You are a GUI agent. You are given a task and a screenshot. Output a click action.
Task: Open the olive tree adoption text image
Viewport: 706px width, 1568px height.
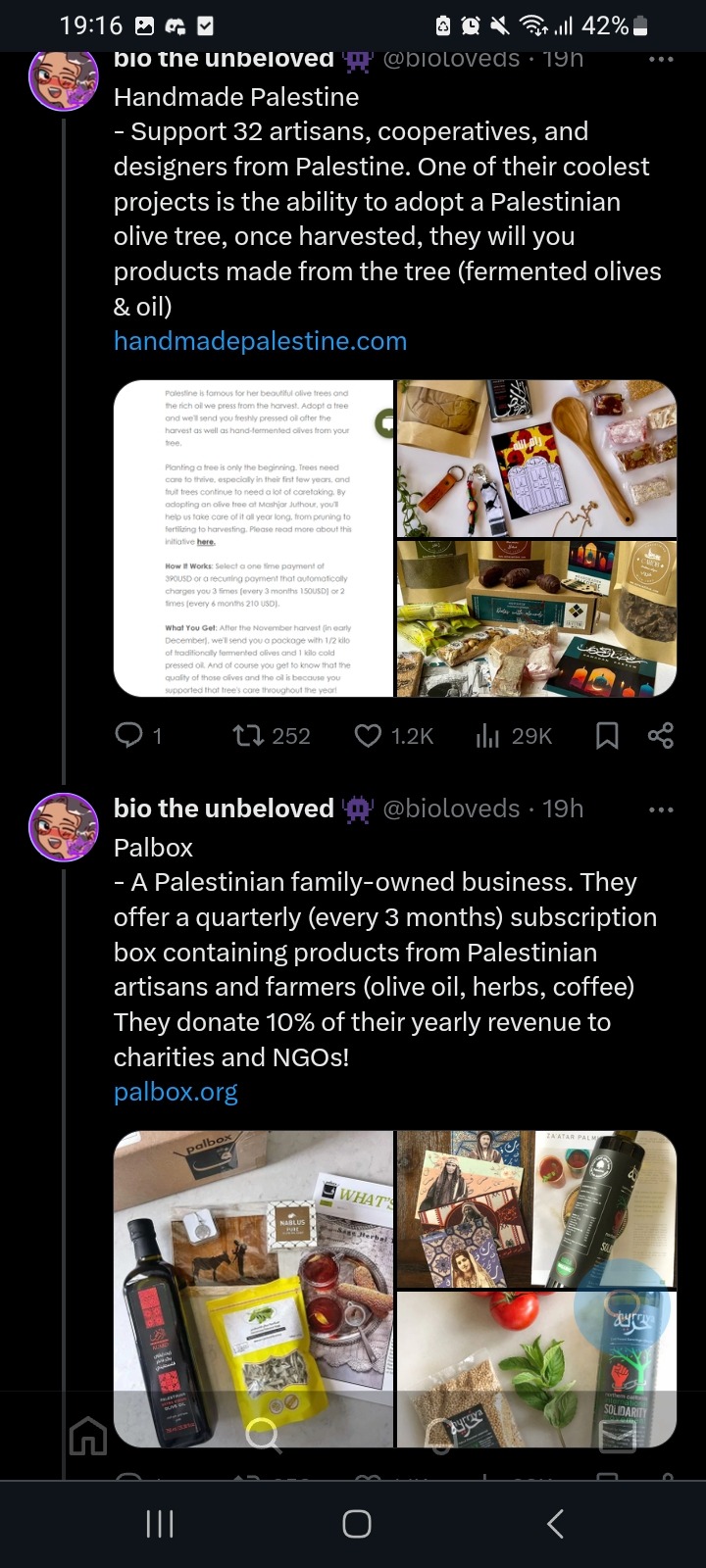click(254, 538)
